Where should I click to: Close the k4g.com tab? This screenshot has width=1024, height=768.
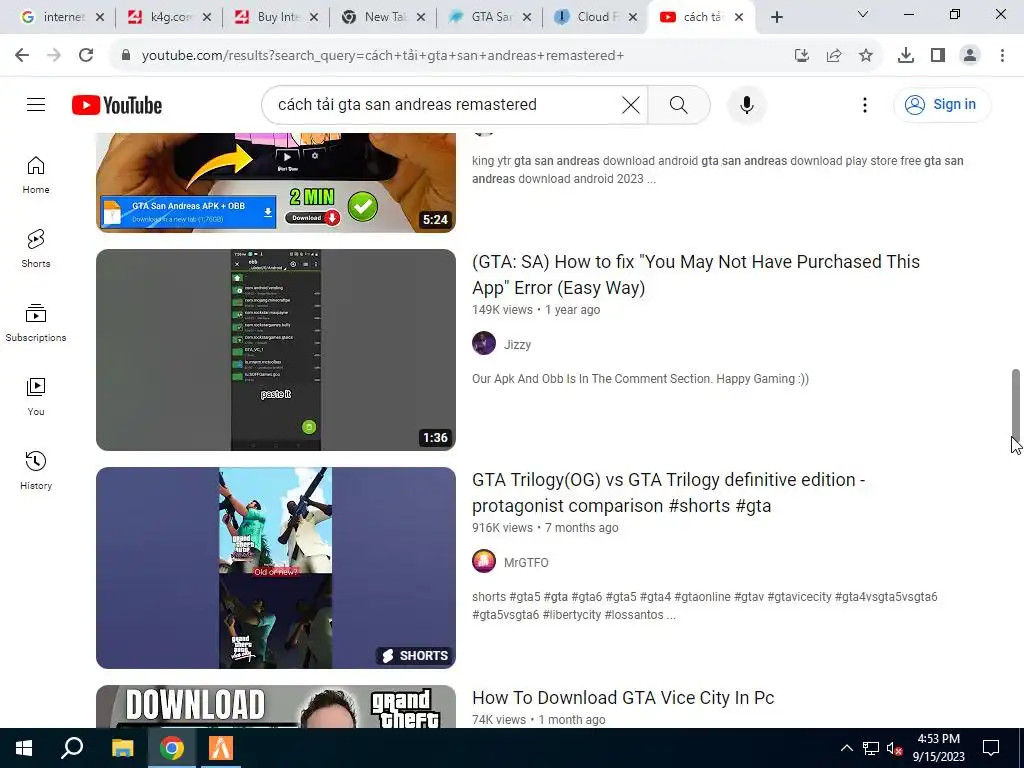[206, 18]
